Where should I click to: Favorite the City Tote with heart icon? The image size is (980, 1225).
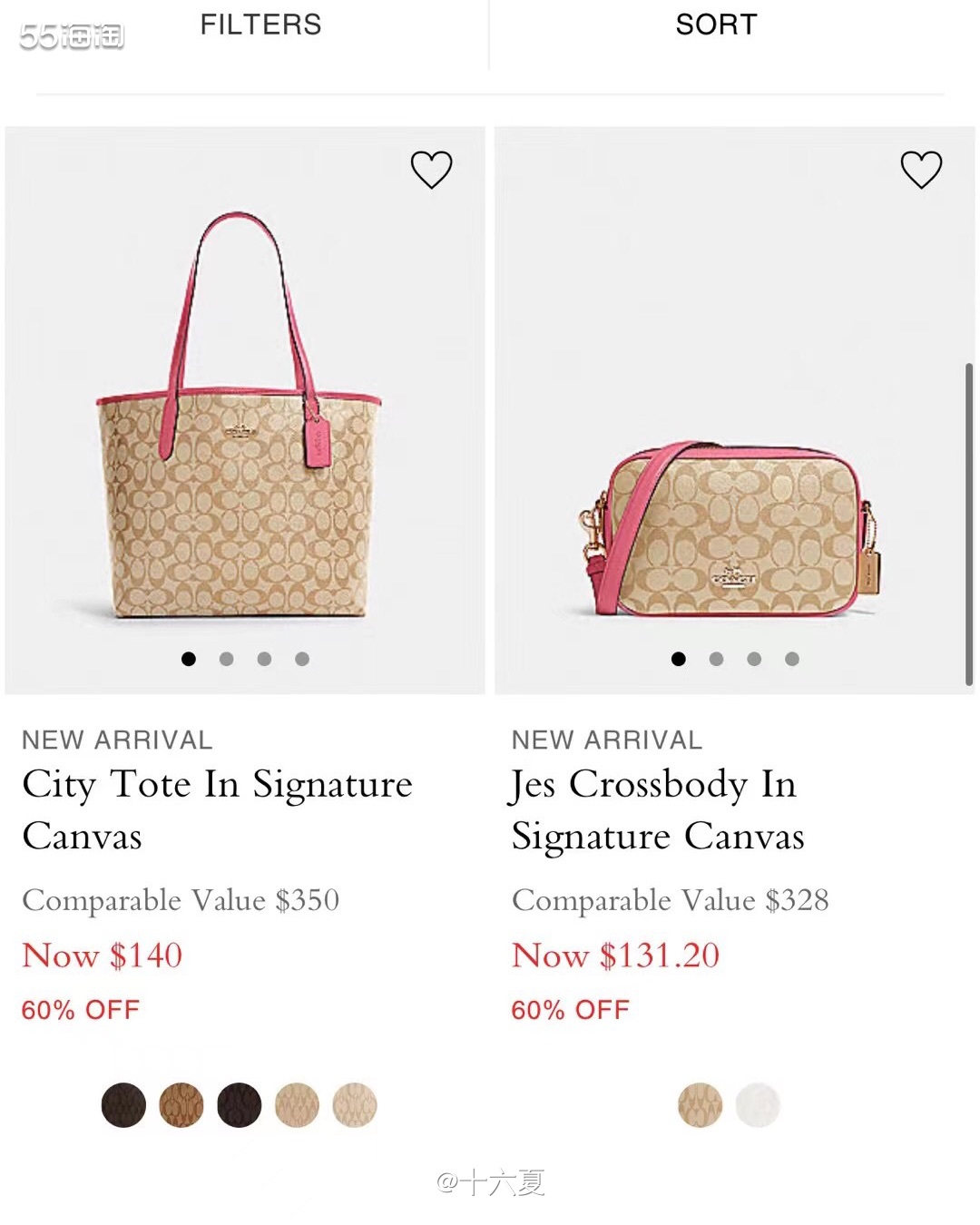[x=431, y=170]
